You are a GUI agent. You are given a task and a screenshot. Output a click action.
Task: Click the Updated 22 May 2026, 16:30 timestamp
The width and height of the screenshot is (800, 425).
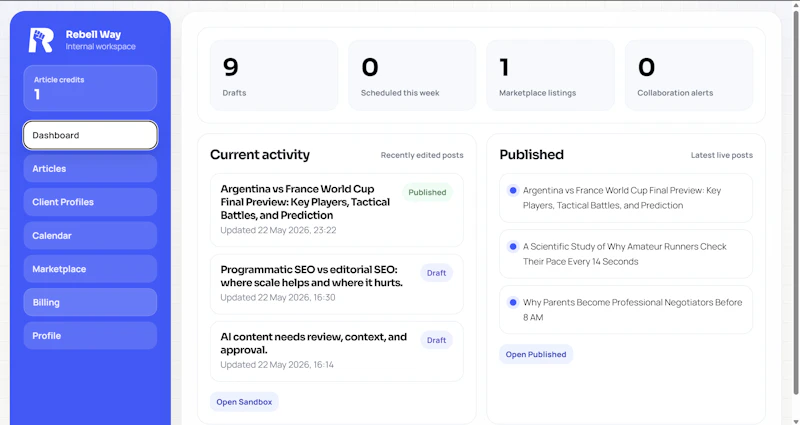tap(278, 297)
